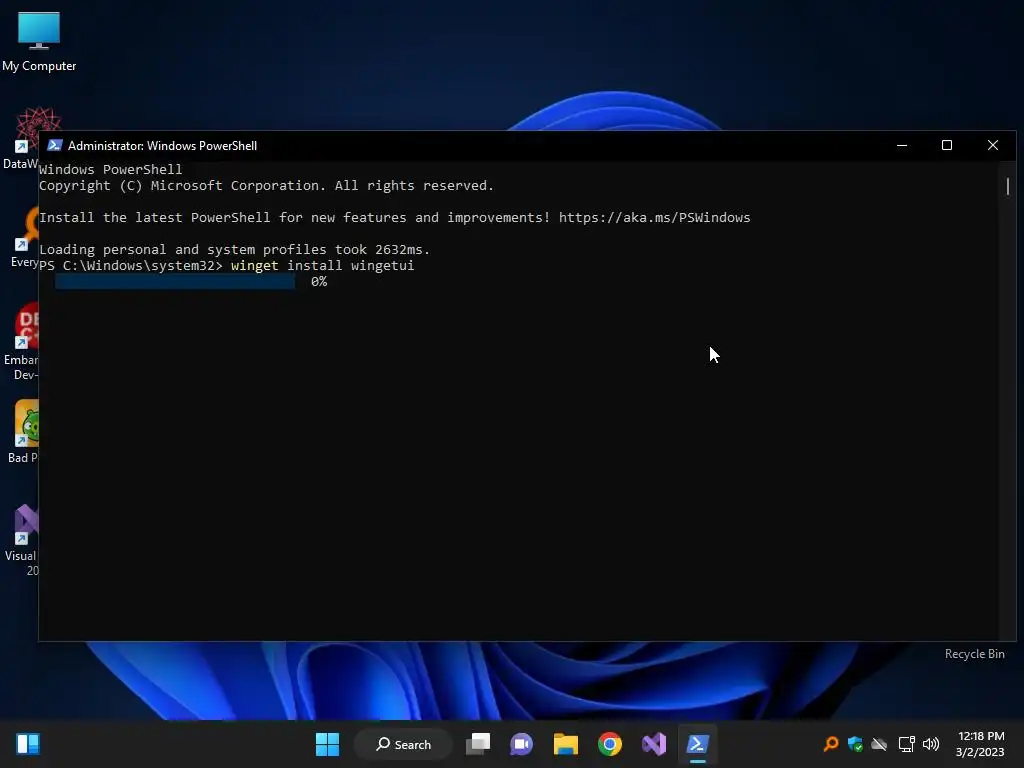Launch Google Chrome from the taskbar
The image size is (1024, 768).
(610, 744)
